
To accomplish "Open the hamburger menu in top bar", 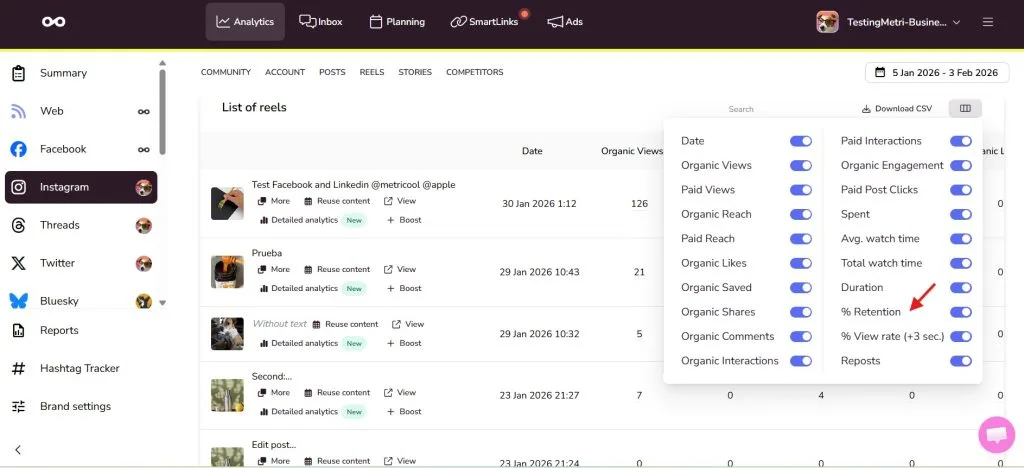I will (988, 22).
